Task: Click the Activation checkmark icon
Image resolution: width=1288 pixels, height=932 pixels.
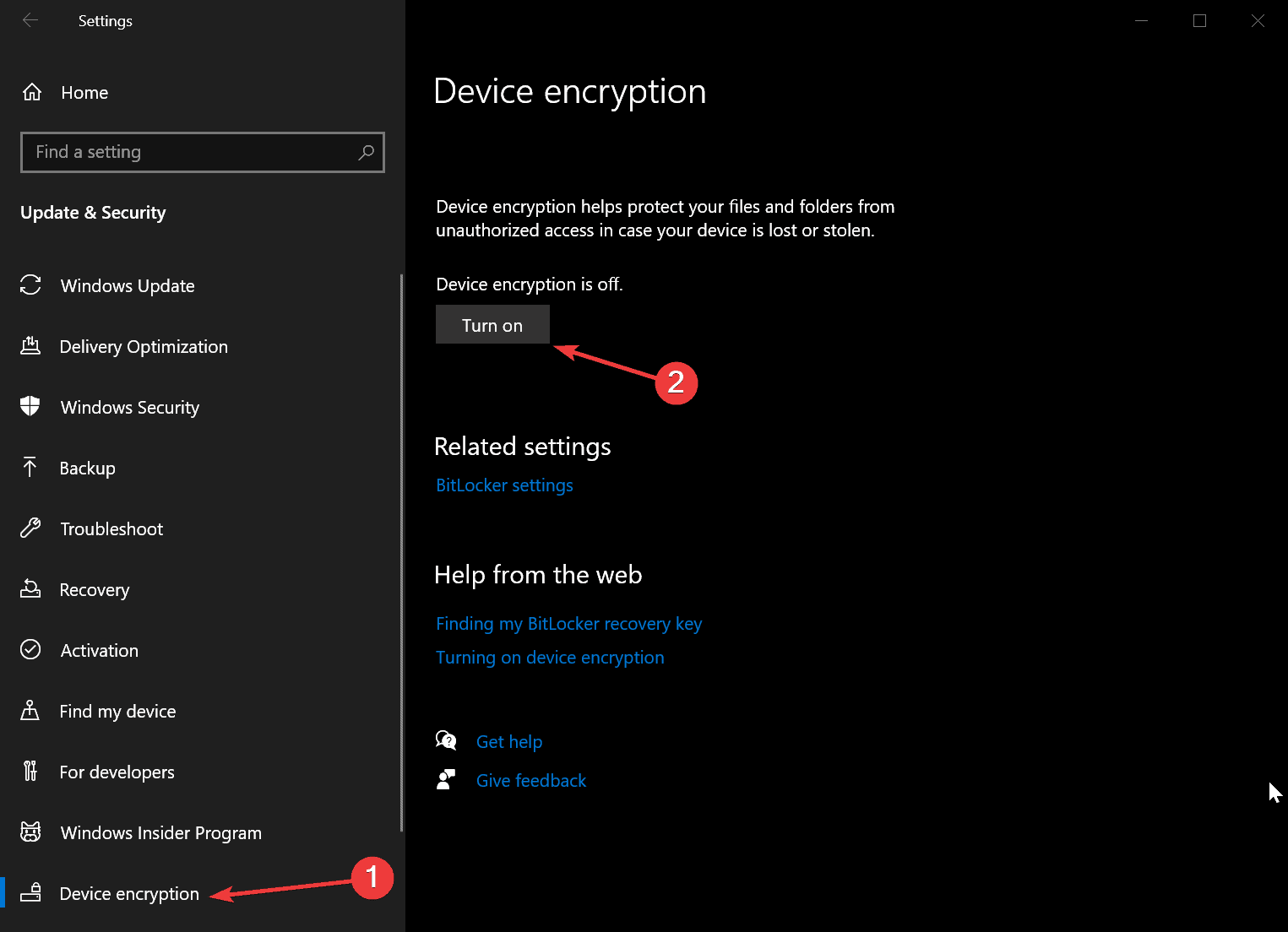Action: [30, 650]
